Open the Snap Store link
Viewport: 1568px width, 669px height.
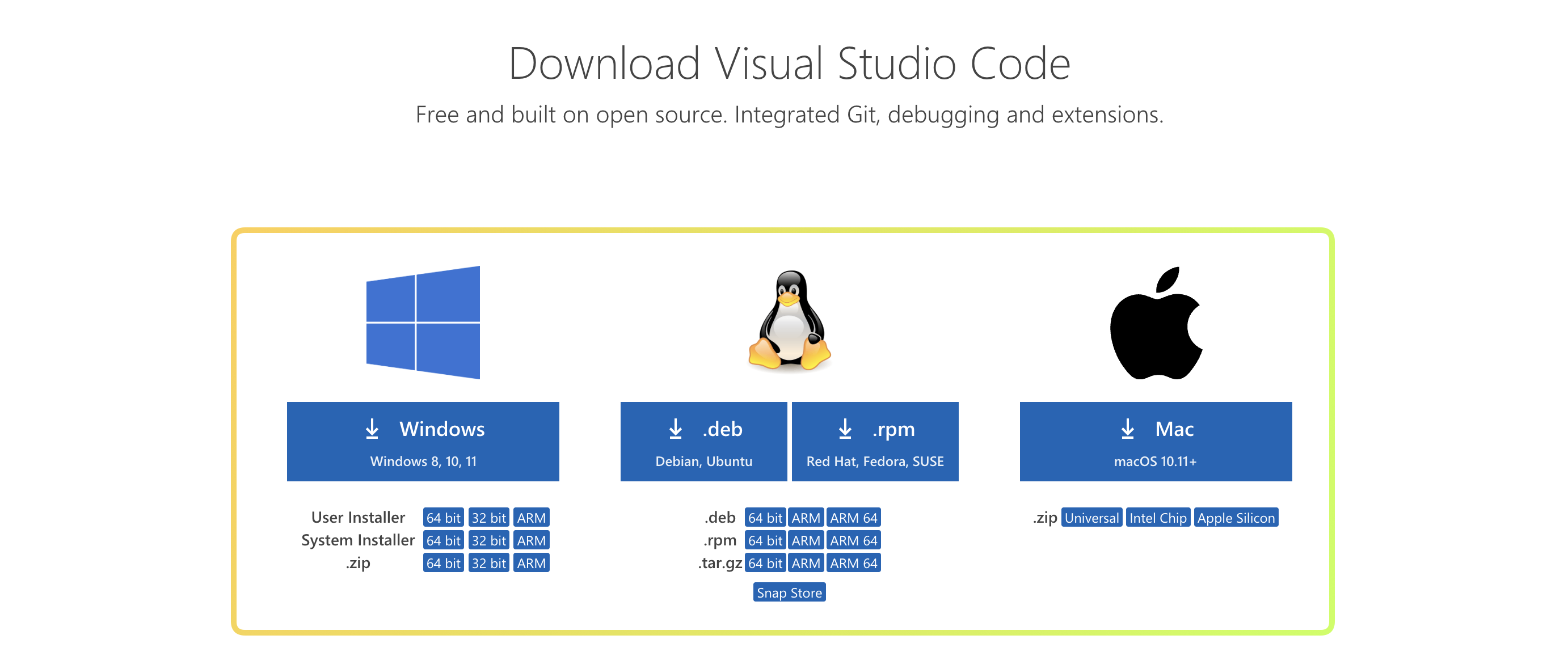coord(789,592)
